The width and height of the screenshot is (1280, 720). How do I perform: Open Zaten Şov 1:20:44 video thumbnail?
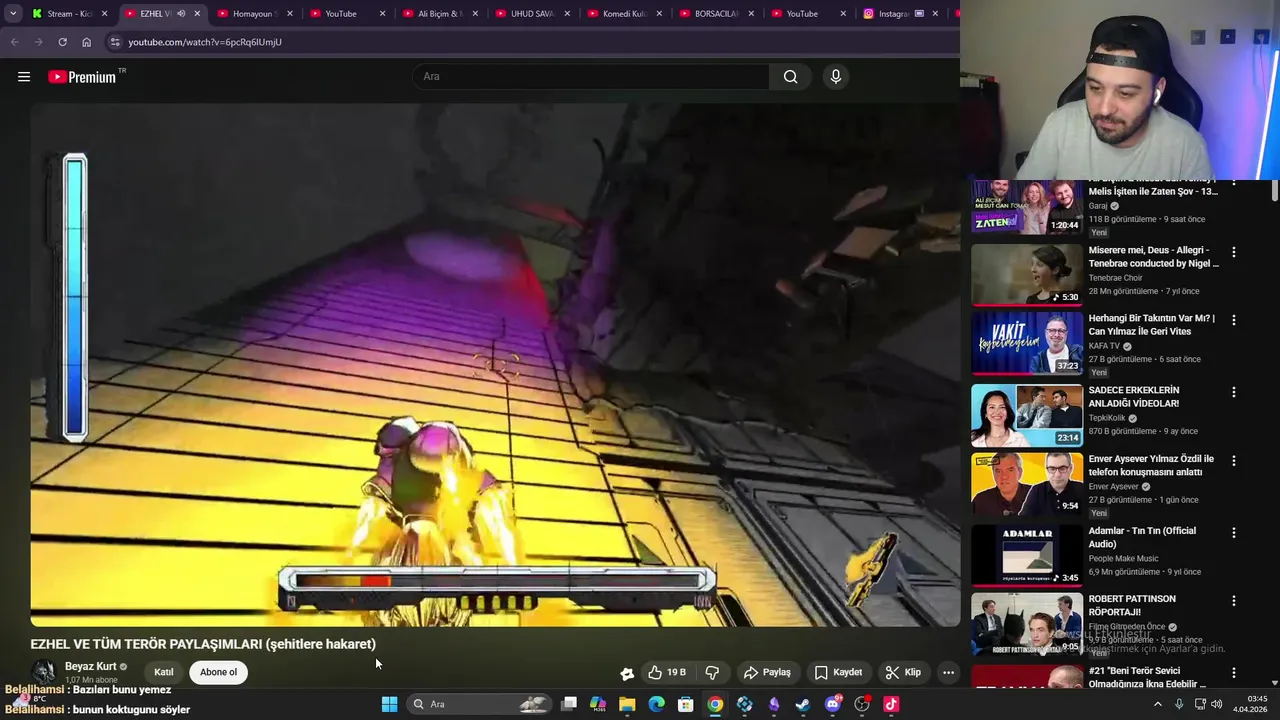click(1027, 208)
